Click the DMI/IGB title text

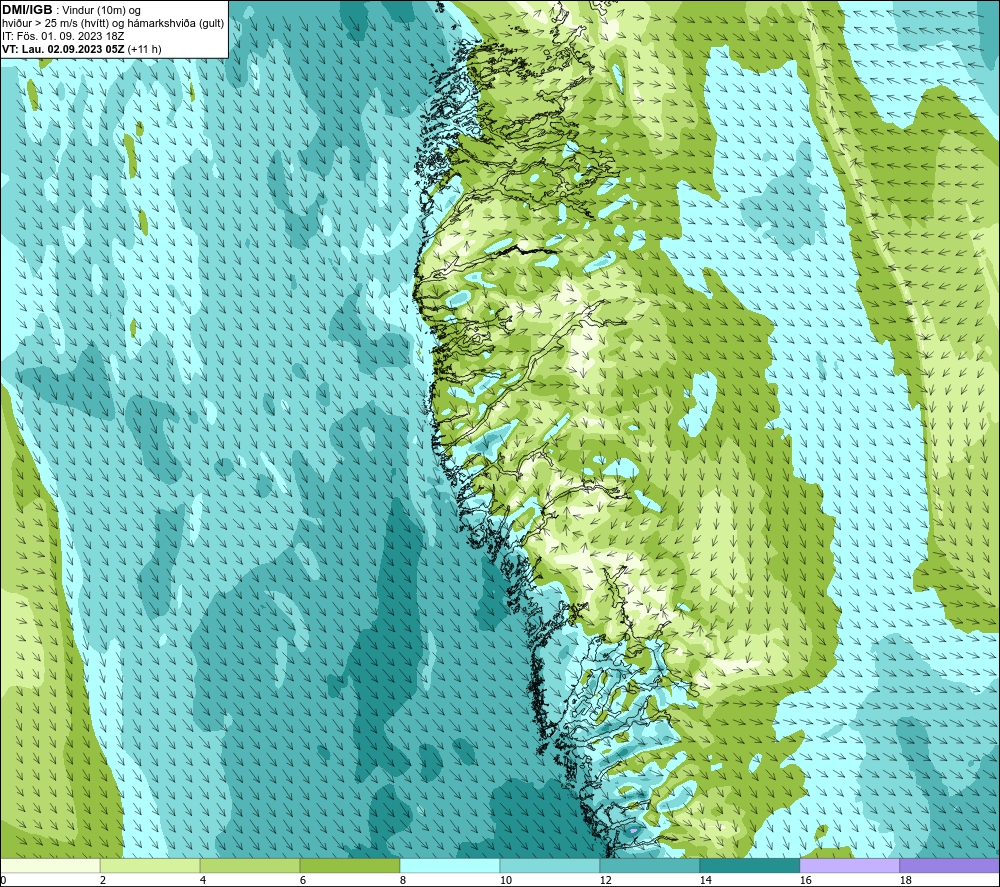pos(27,10)
